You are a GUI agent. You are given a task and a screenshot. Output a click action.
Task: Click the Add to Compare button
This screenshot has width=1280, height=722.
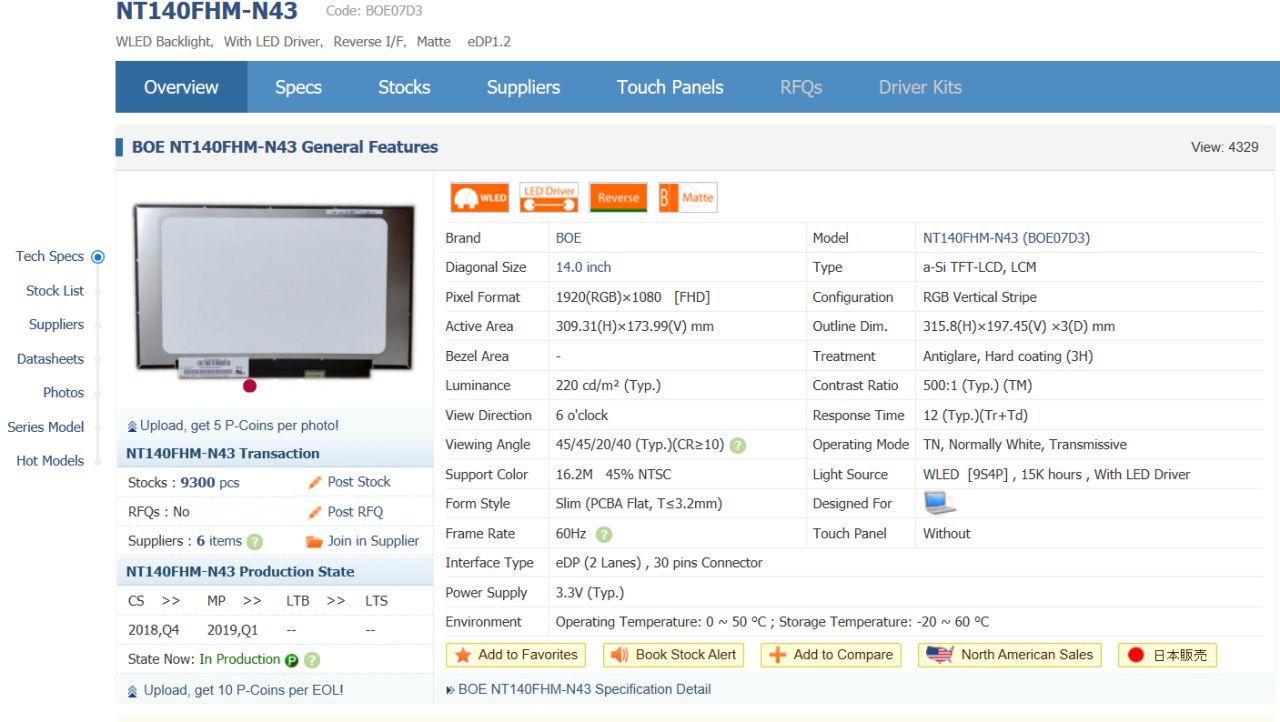click(831, 655)
